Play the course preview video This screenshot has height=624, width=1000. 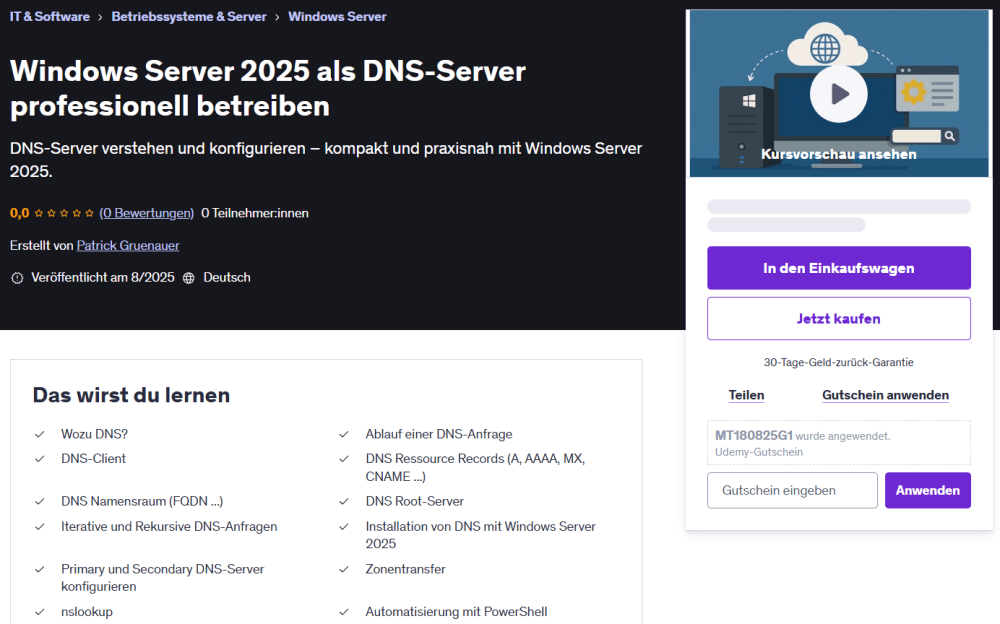[838, 94]
